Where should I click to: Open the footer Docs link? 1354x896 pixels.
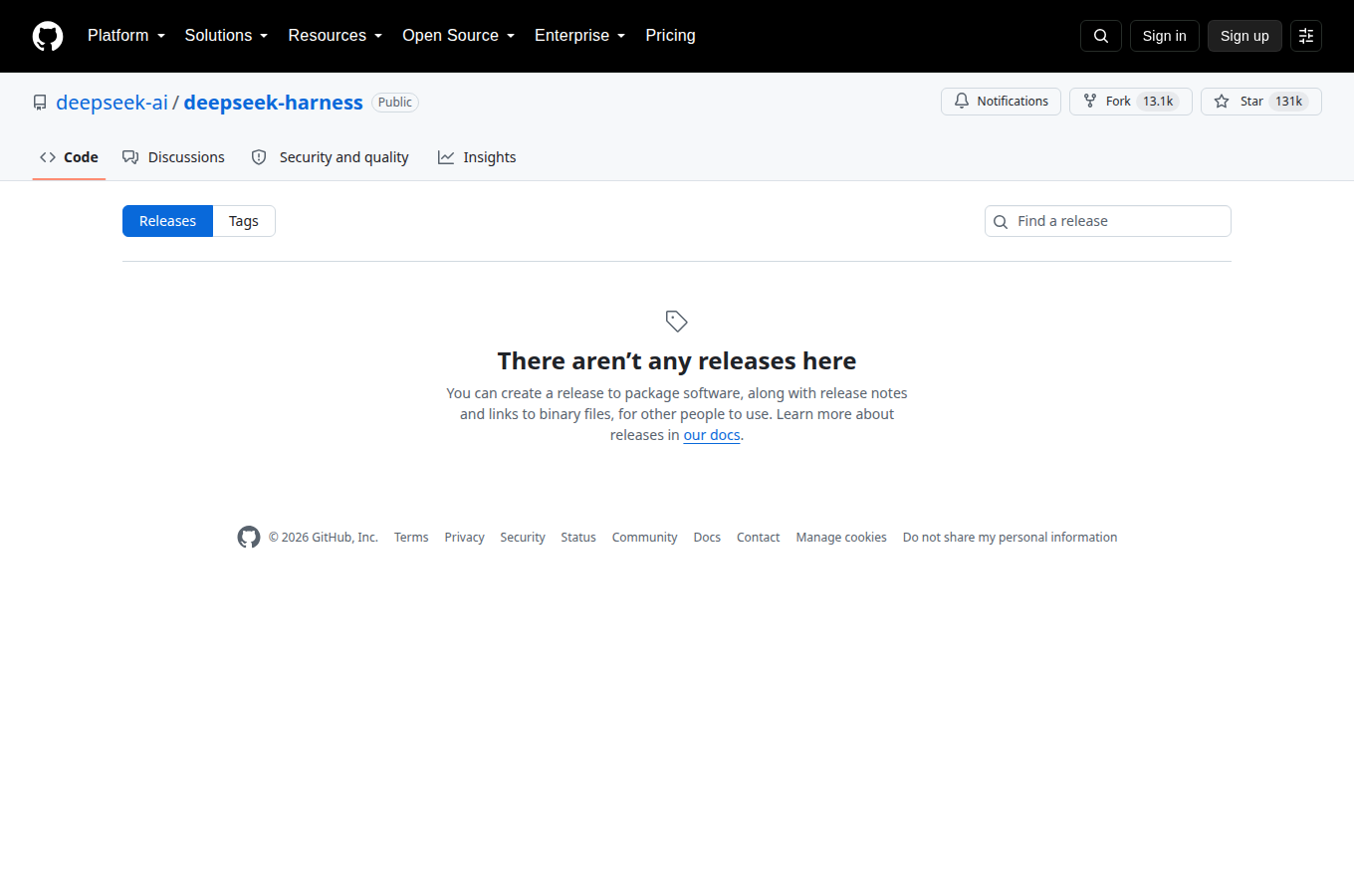pos(707,538)
